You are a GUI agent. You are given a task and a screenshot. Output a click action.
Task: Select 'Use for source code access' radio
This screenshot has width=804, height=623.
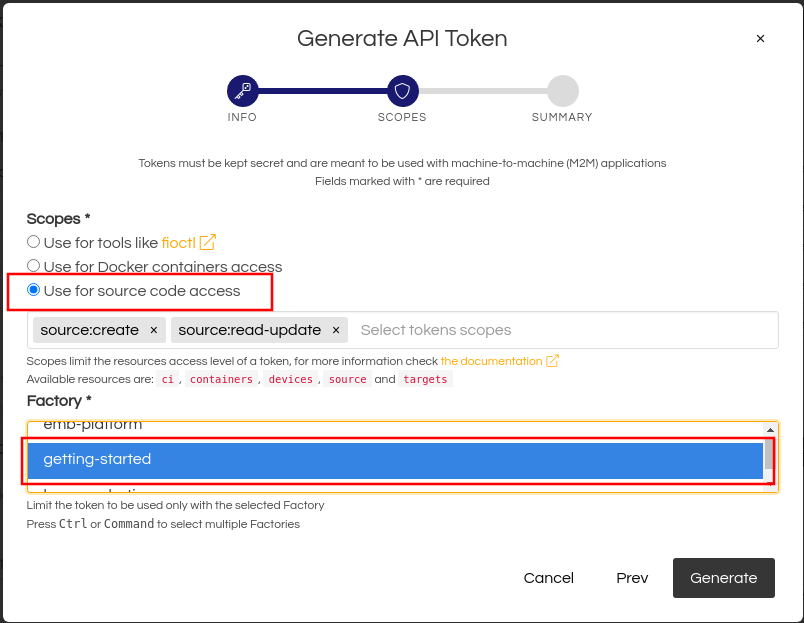coord(33,290)
